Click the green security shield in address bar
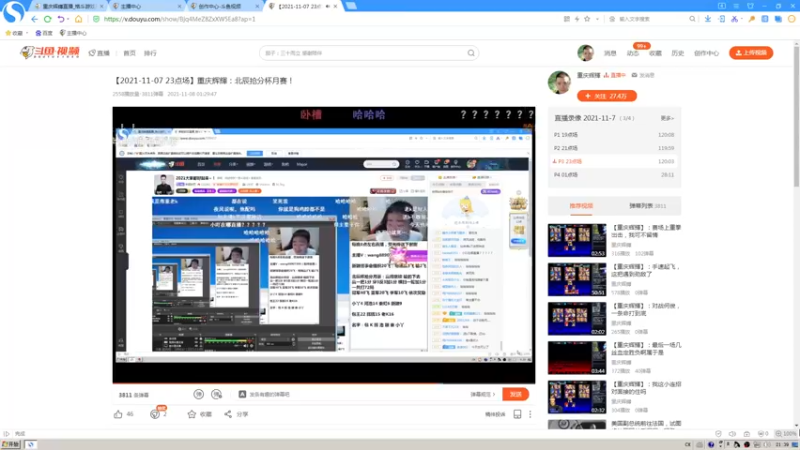Viewport: 800px width, 450px height. pos(96,19)
